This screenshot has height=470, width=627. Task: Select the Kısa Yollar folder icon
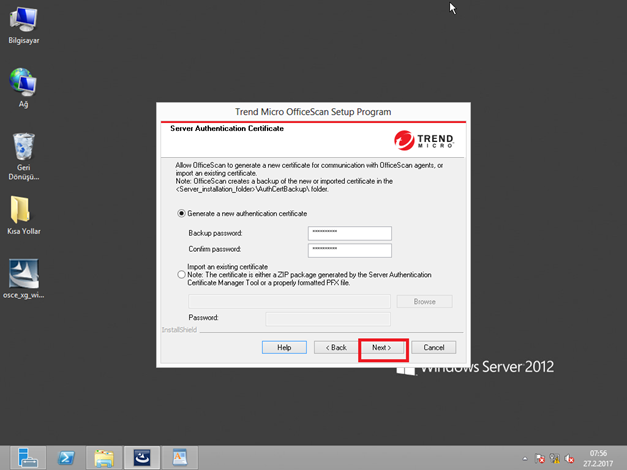tap(24, 215)
